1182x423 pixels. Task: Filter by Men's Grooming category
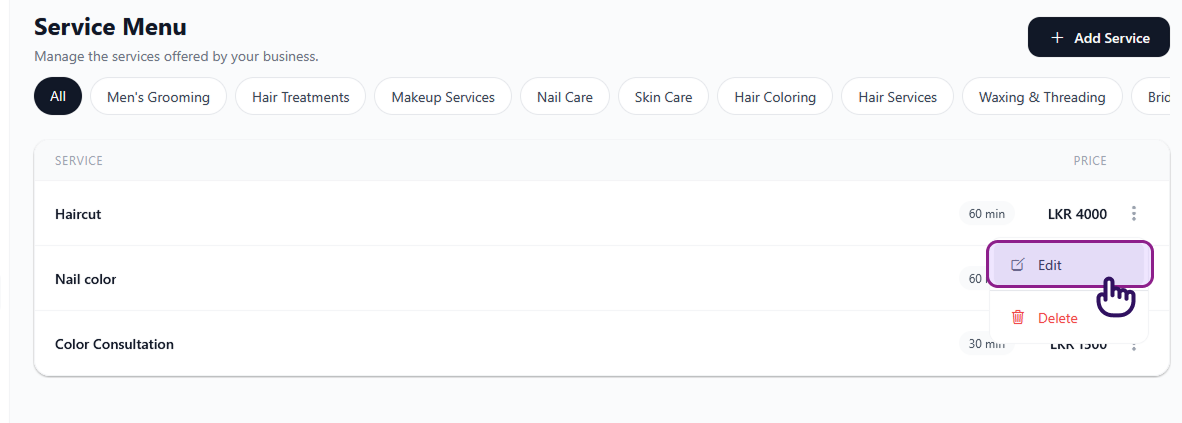click(x=158, y=97)
